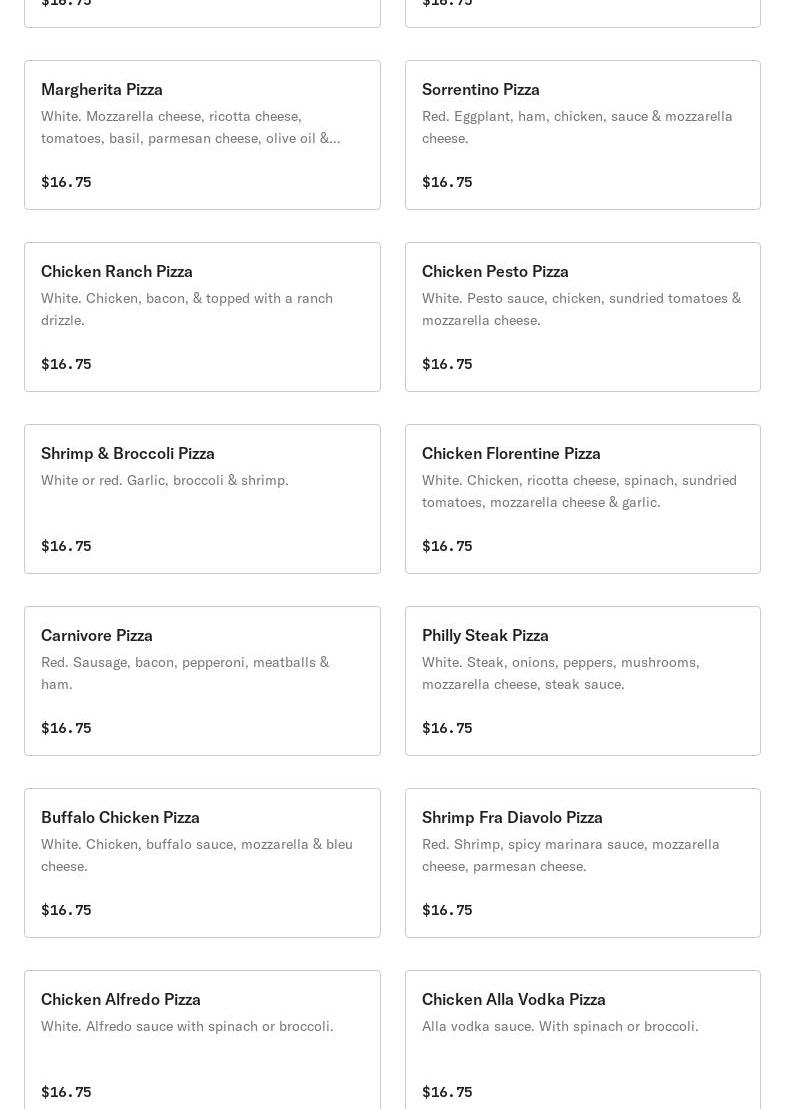Click Buffalo Chicken Pizza description
The width and height of the screenshot is (785, 1109).
tap(197, 855)
